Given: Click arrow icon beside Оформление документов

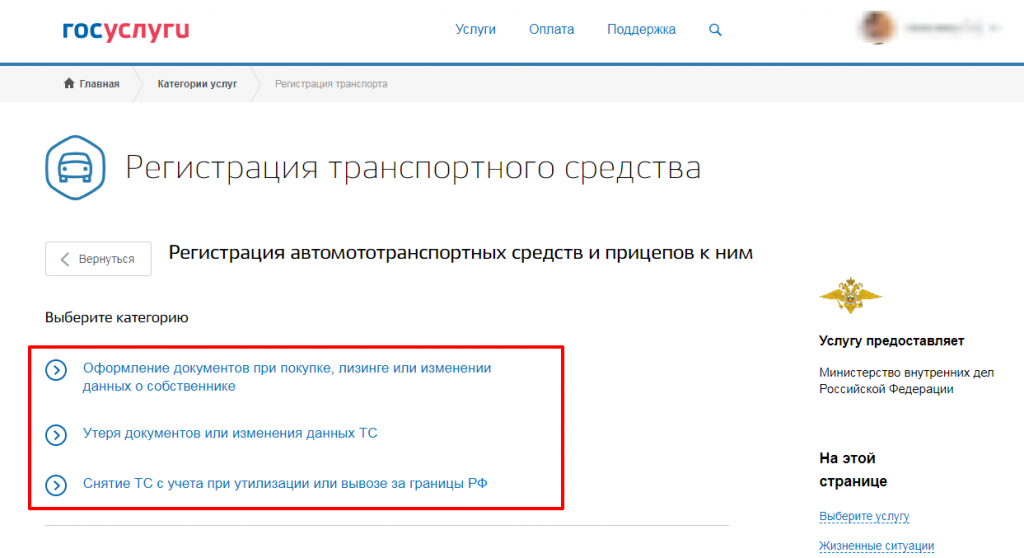Looking at the screenshot, I should (x=56, y=370).
